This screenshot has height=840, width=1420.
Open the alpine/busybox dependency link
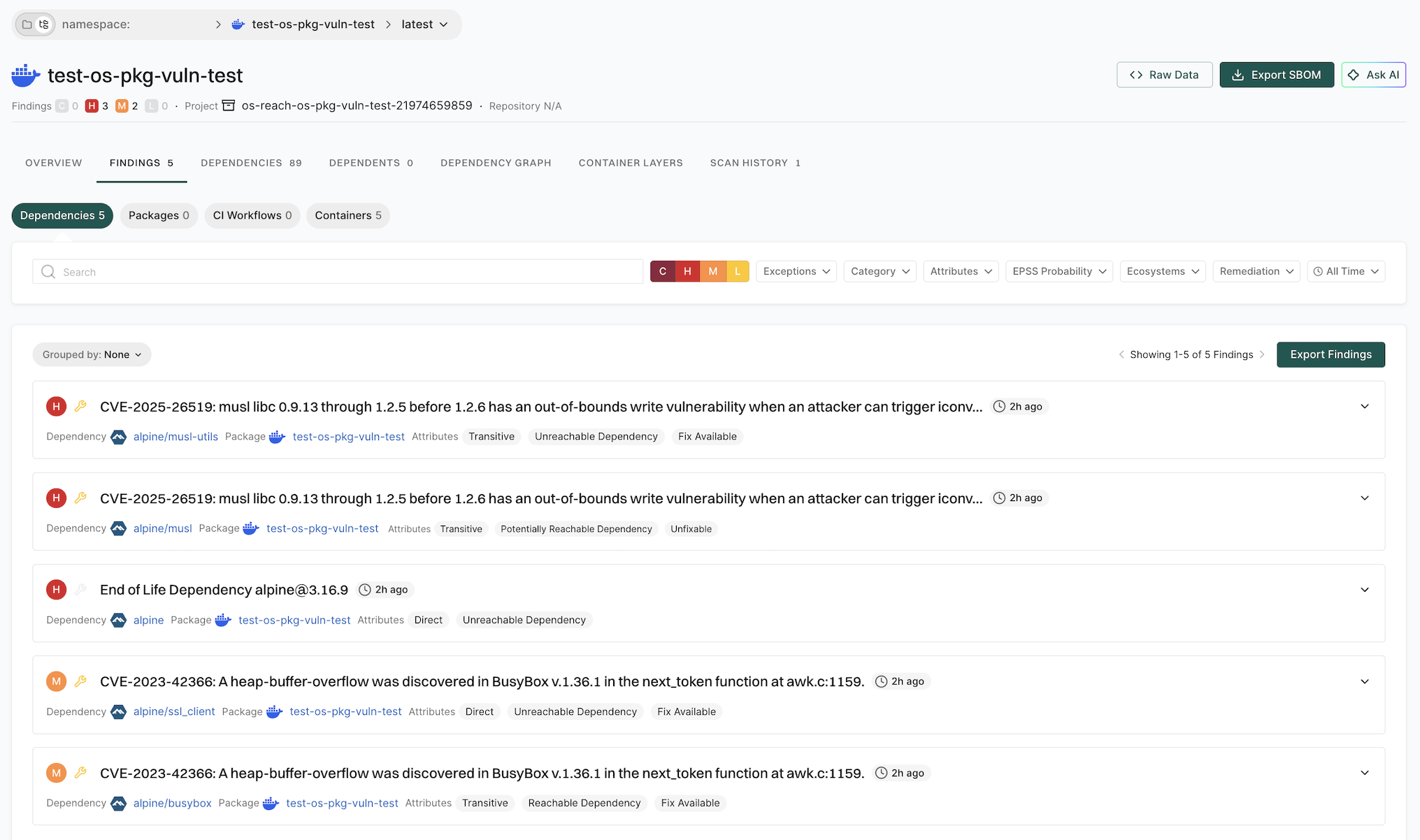pos(172,803)
